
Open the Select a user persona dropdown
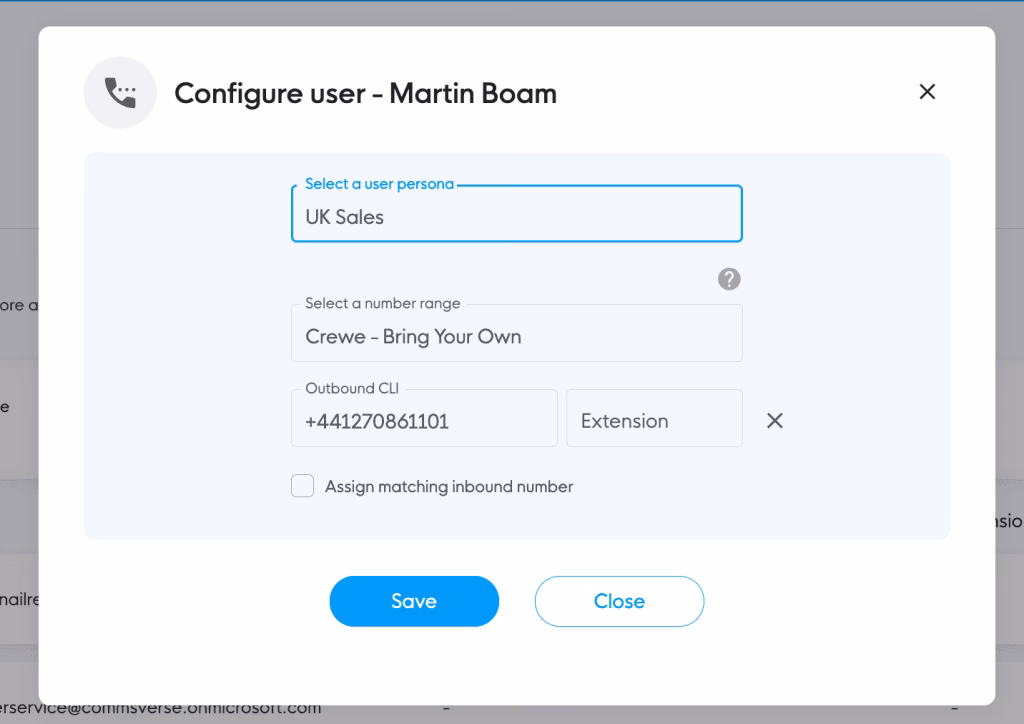(516, 214)
